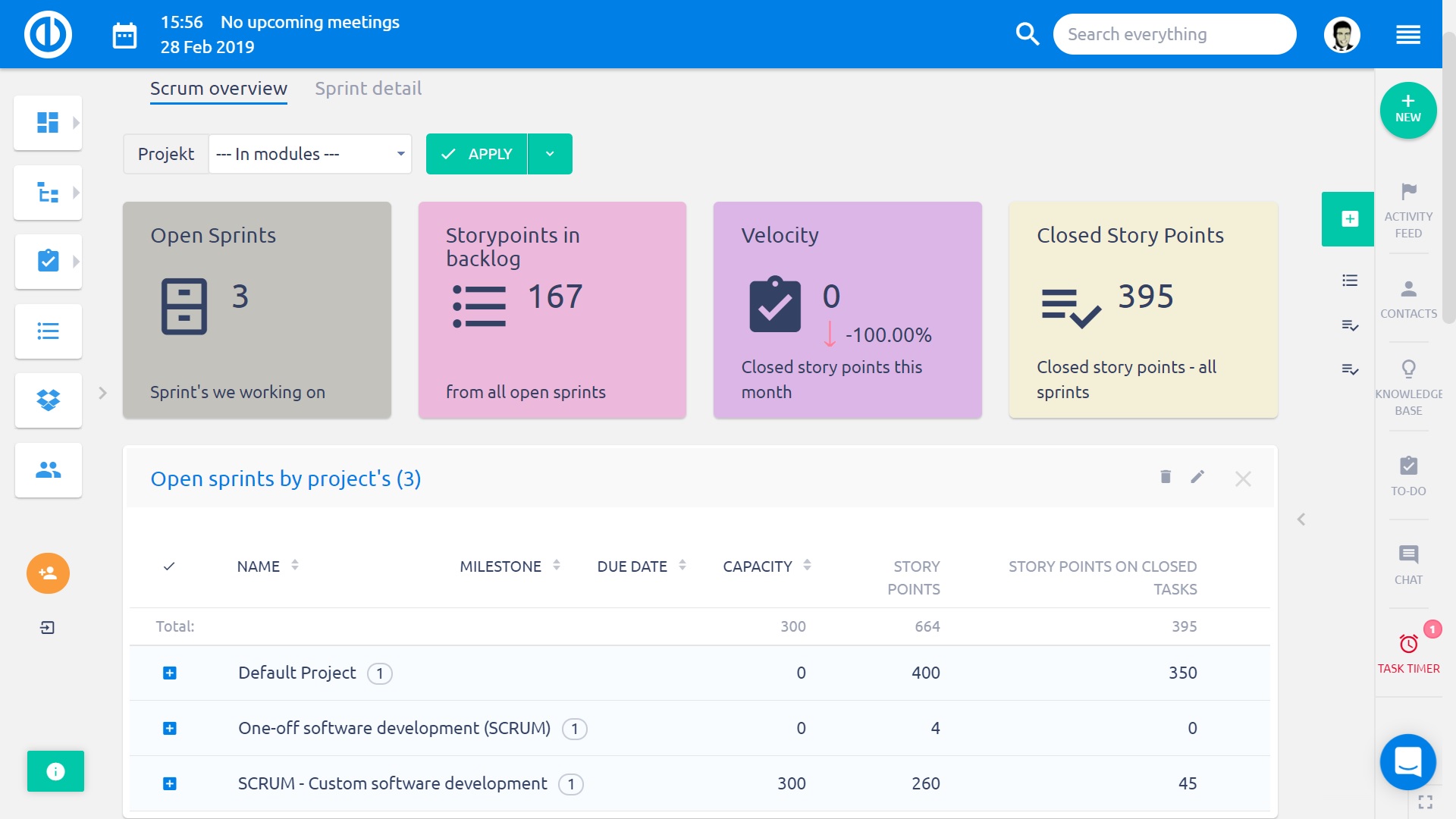Click the magnifier search icon
Screen dimensions: 1456x819
[x=1027, y=34]
